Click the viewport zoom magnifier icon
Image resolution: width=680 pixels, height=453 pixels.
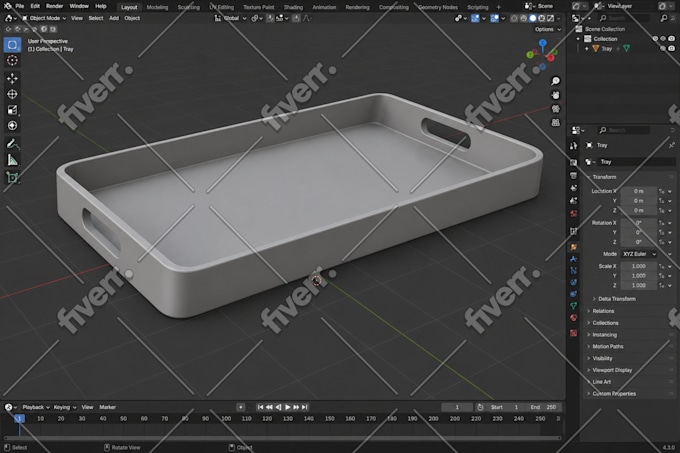(x=556, y=81)
